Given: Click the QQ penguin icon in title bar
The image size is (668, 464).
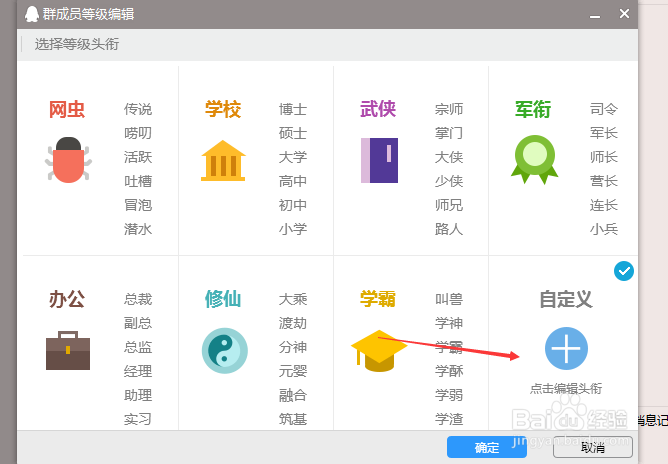Looking at the screenshot, I should 32,14.
